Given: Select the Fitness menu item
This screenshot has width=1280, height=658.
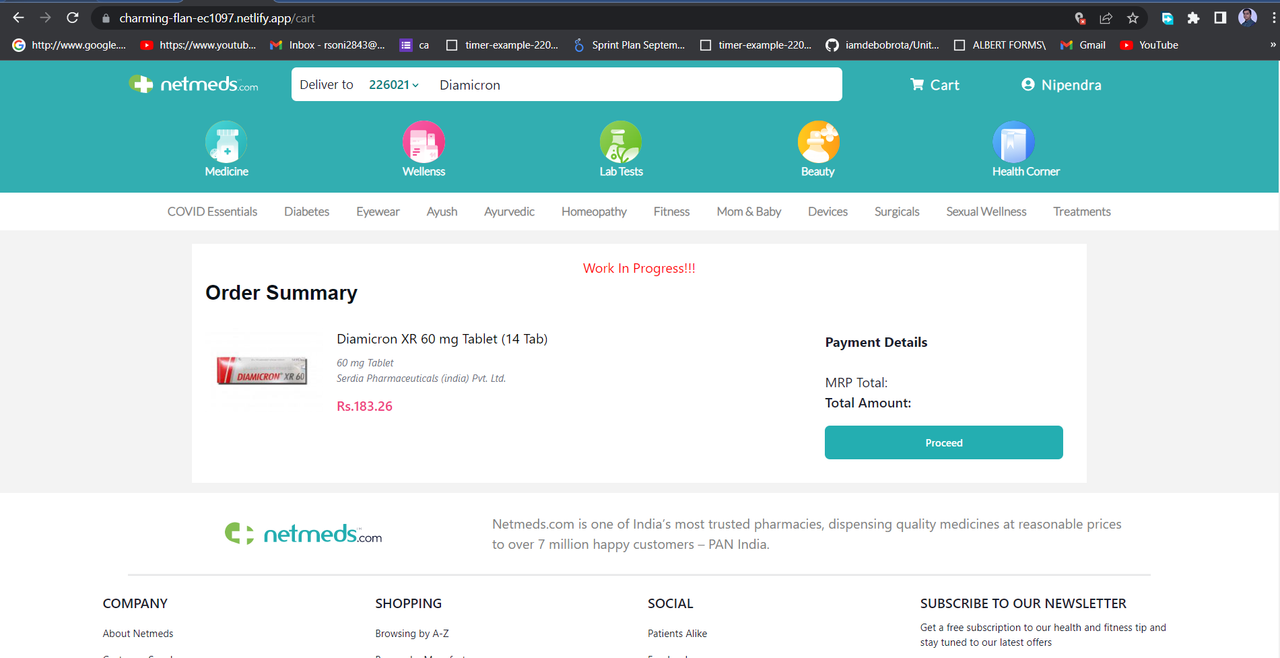Looking at the screenshot, I should 672,212.
